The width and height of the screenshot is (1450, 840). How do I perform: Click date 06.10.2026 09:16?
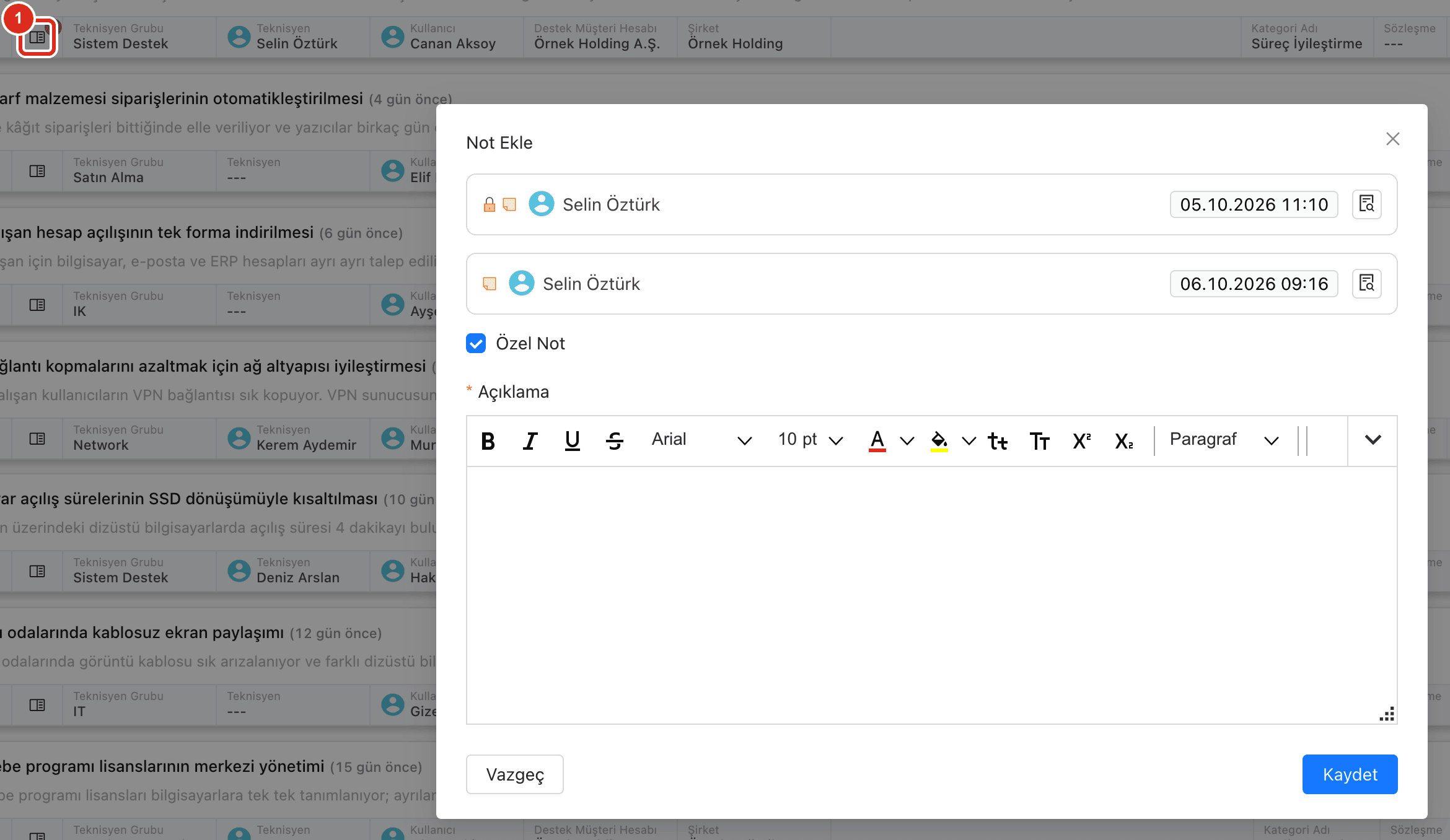1254,284
